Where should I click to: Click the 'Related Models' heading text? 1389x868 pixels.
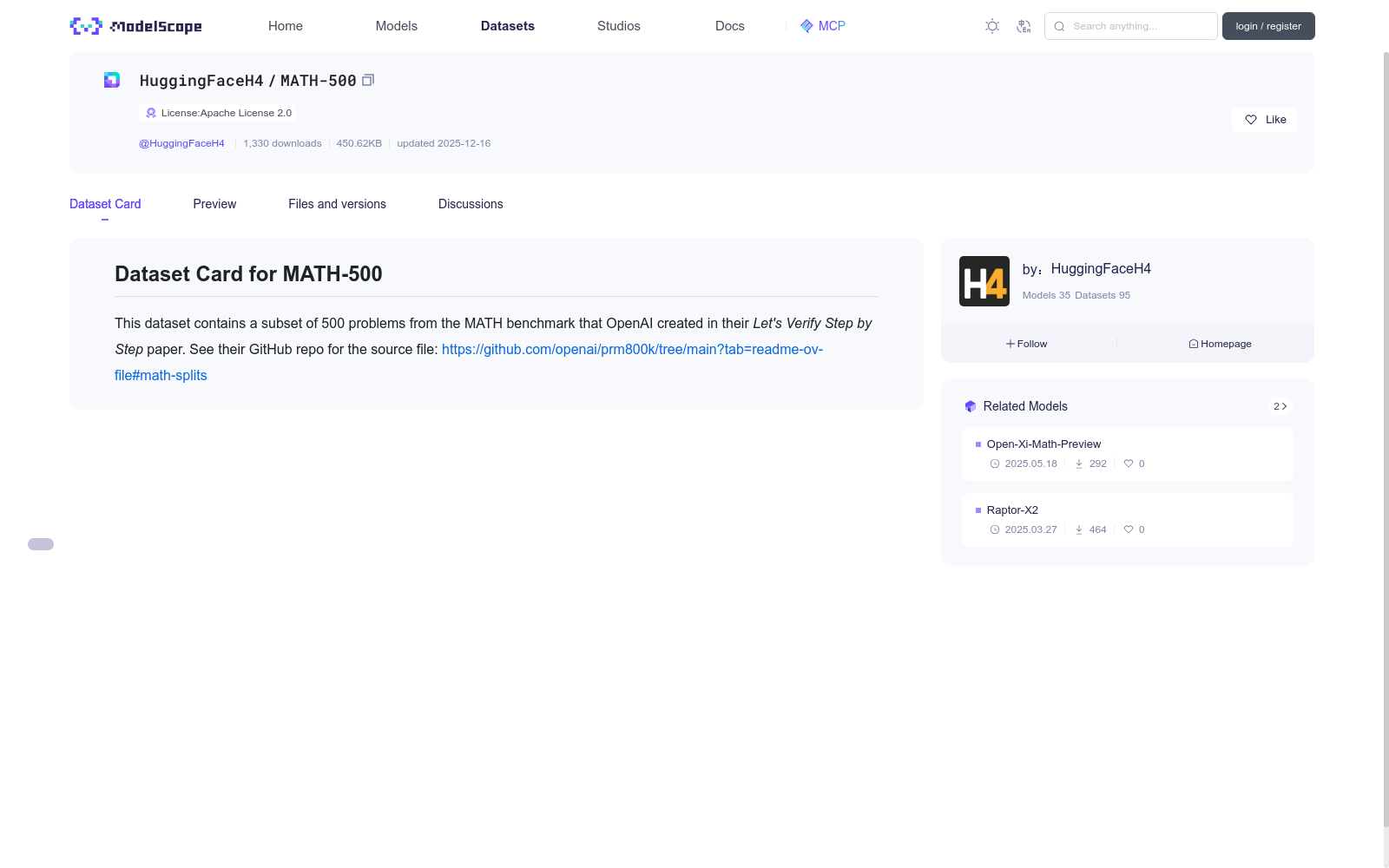click(x=1025, y=406)
